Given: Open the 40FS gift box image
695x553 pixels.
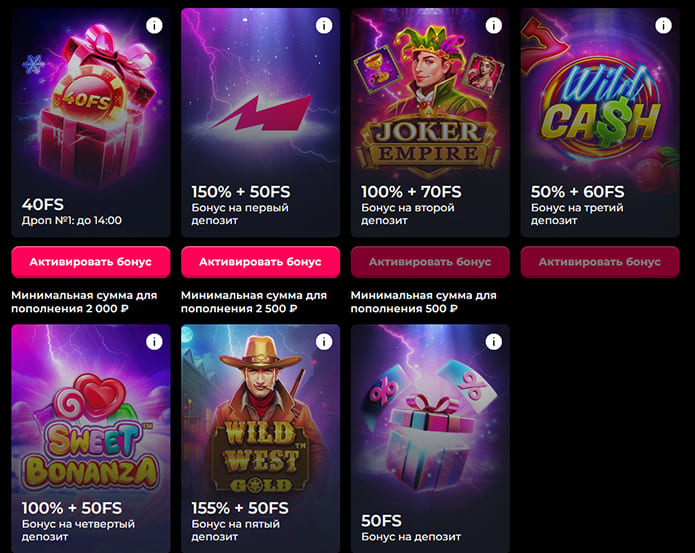Looking at the screenshot, I should point(80,100).
